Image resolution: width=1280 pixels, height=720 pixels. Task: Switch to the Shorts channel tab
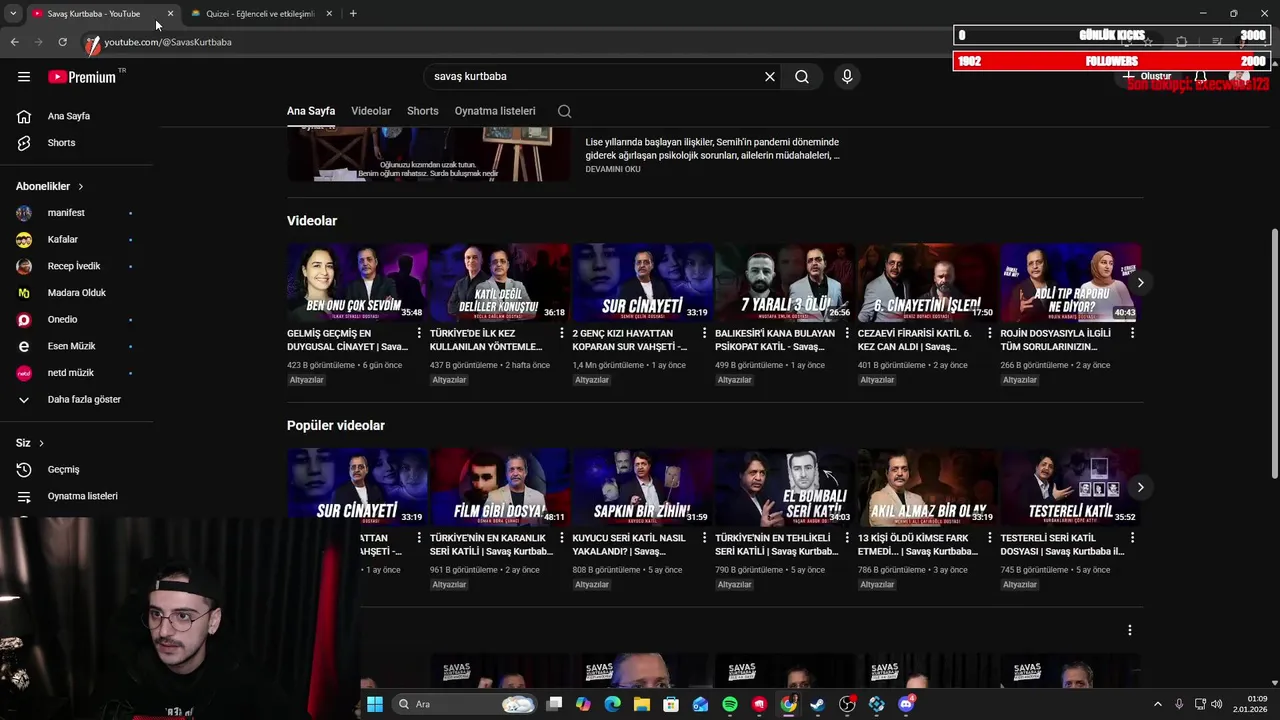423,111
